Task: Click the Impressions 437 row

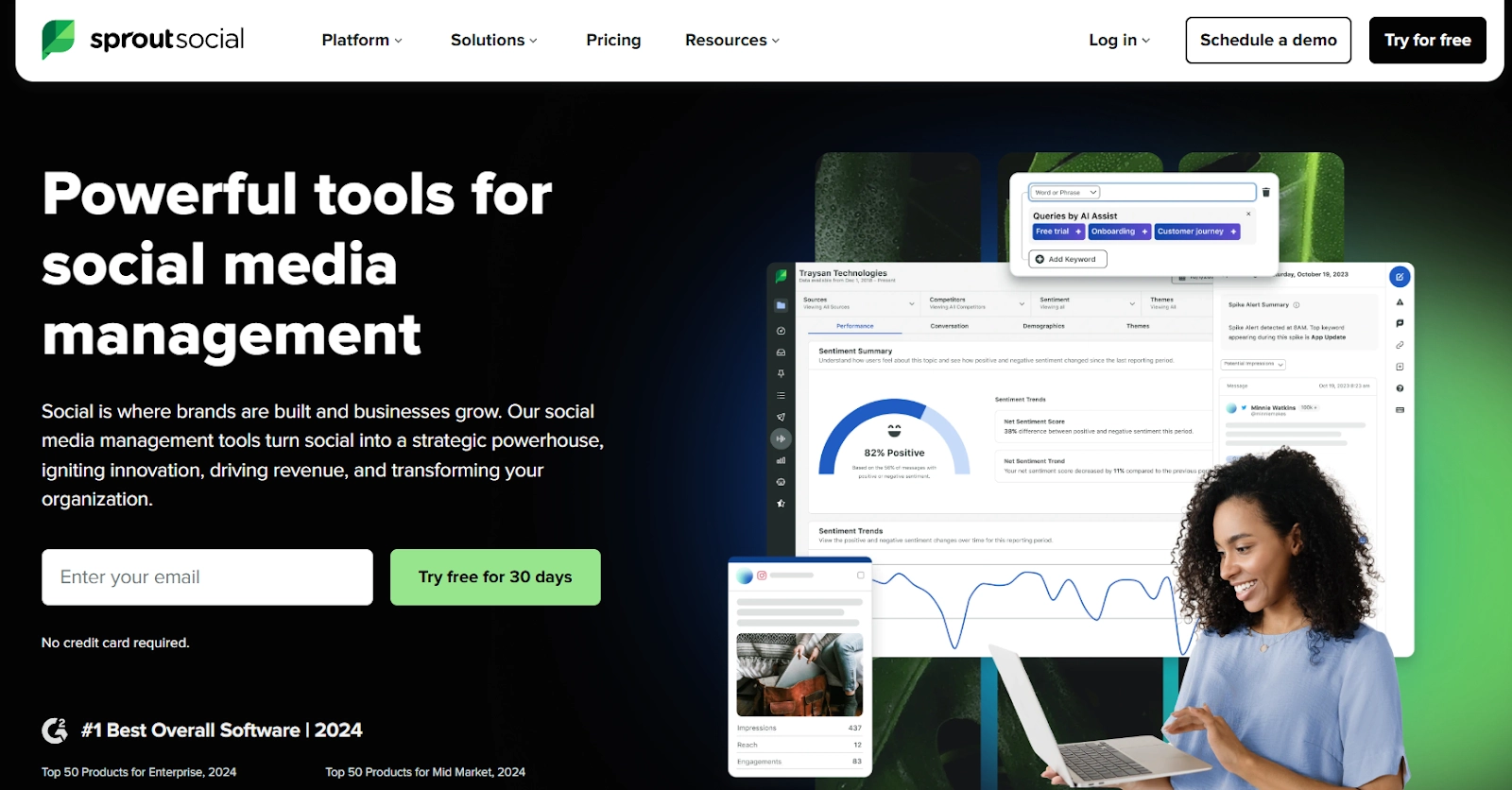Action: [799, 728]
